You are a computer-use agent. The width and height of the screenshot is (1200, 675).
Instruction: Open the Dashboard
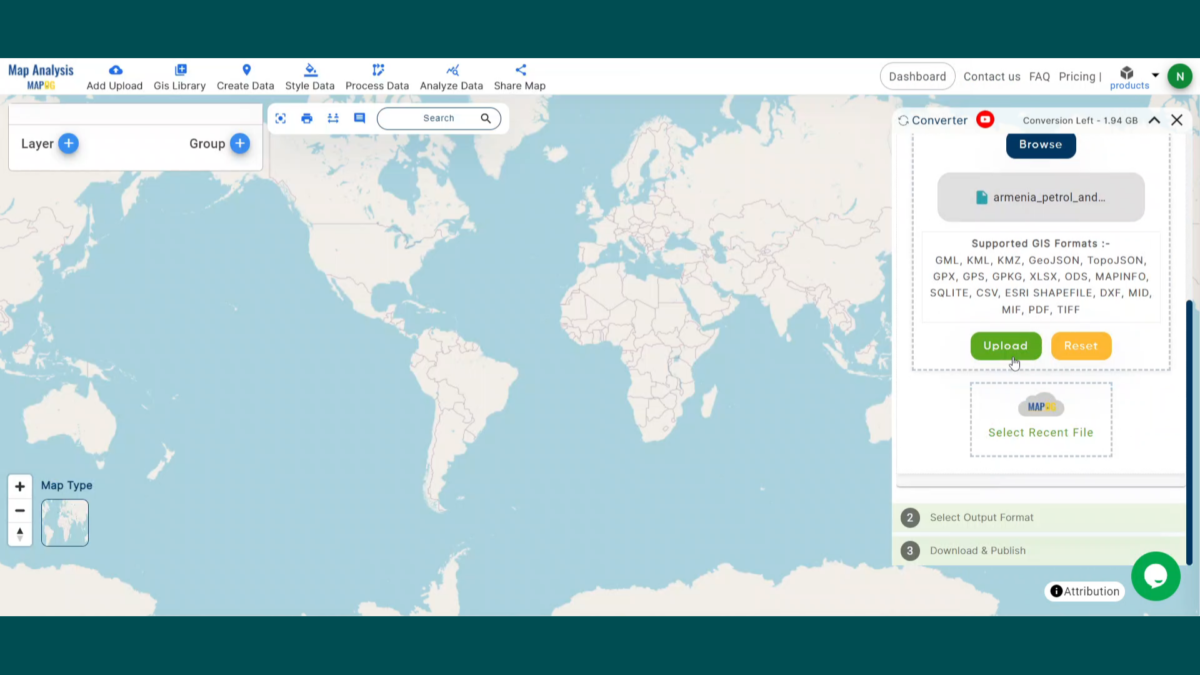[917, 76]
